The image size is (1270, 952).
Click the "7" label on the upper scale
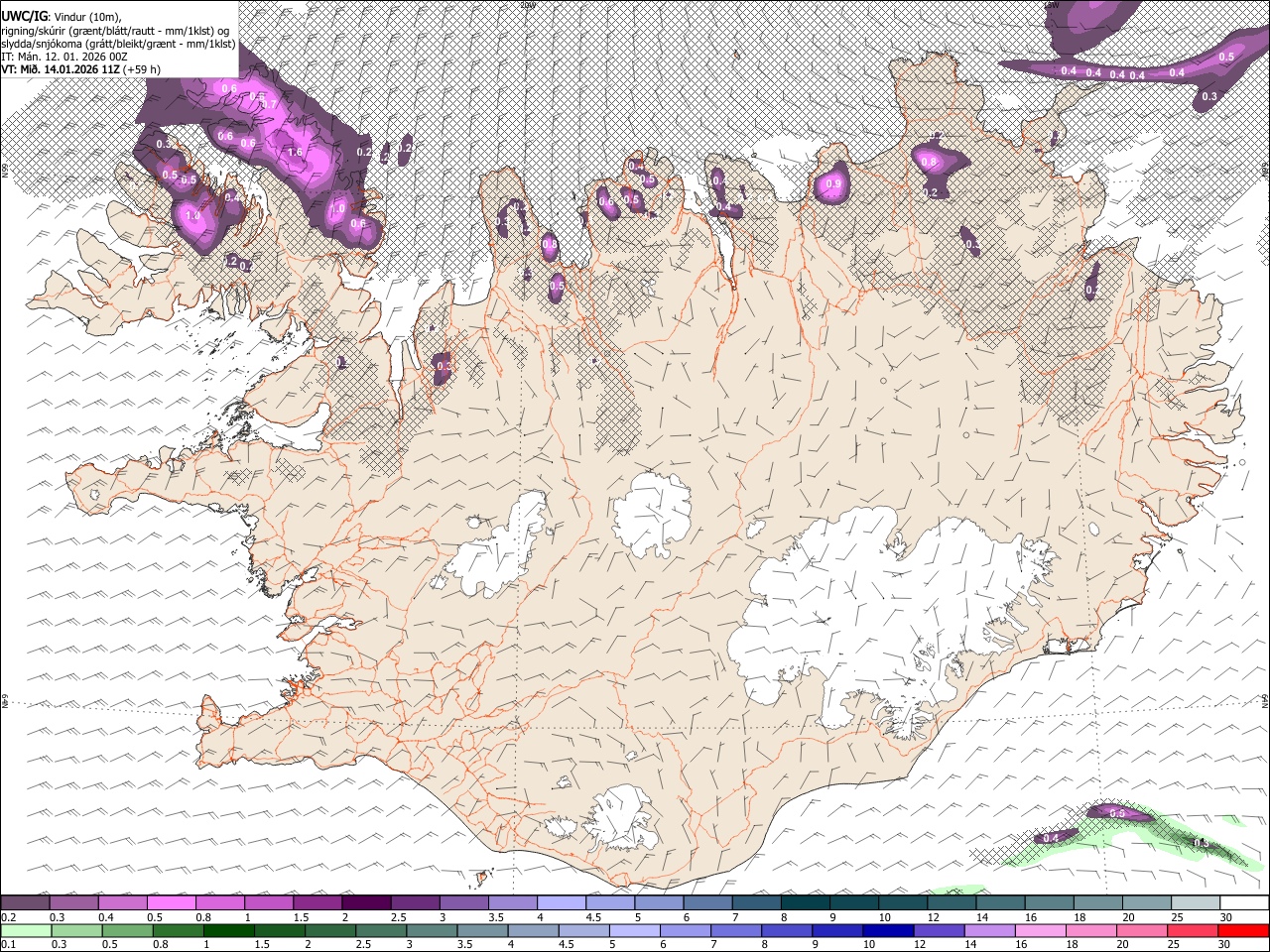pos(737,917)
